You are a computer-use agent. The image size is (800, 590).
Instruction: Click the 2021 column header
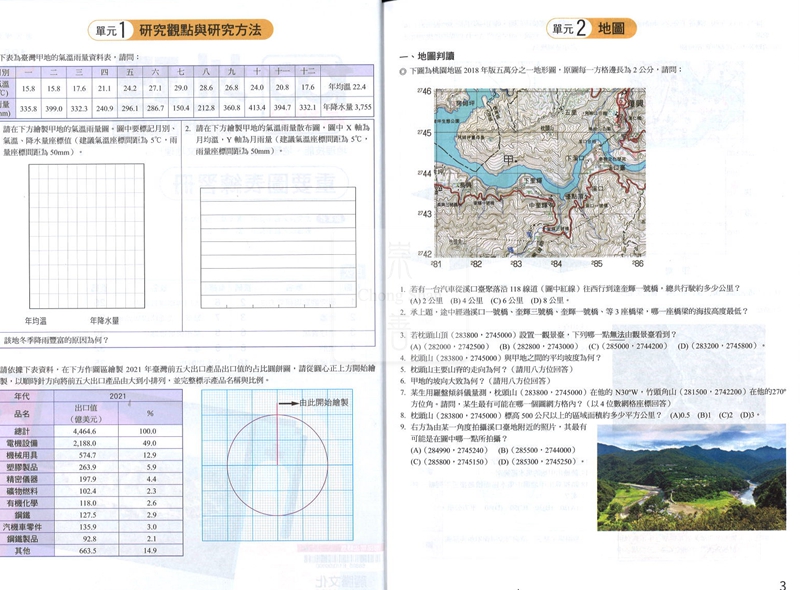(118, 396)
